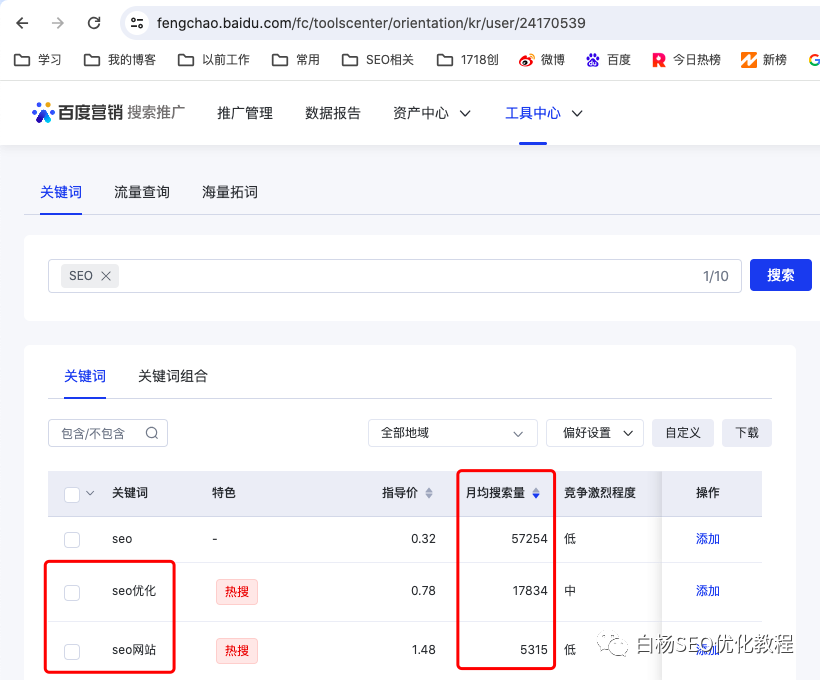Check the seo网站 row checkbox
820x680 pixels.
(x=72, y=652)
